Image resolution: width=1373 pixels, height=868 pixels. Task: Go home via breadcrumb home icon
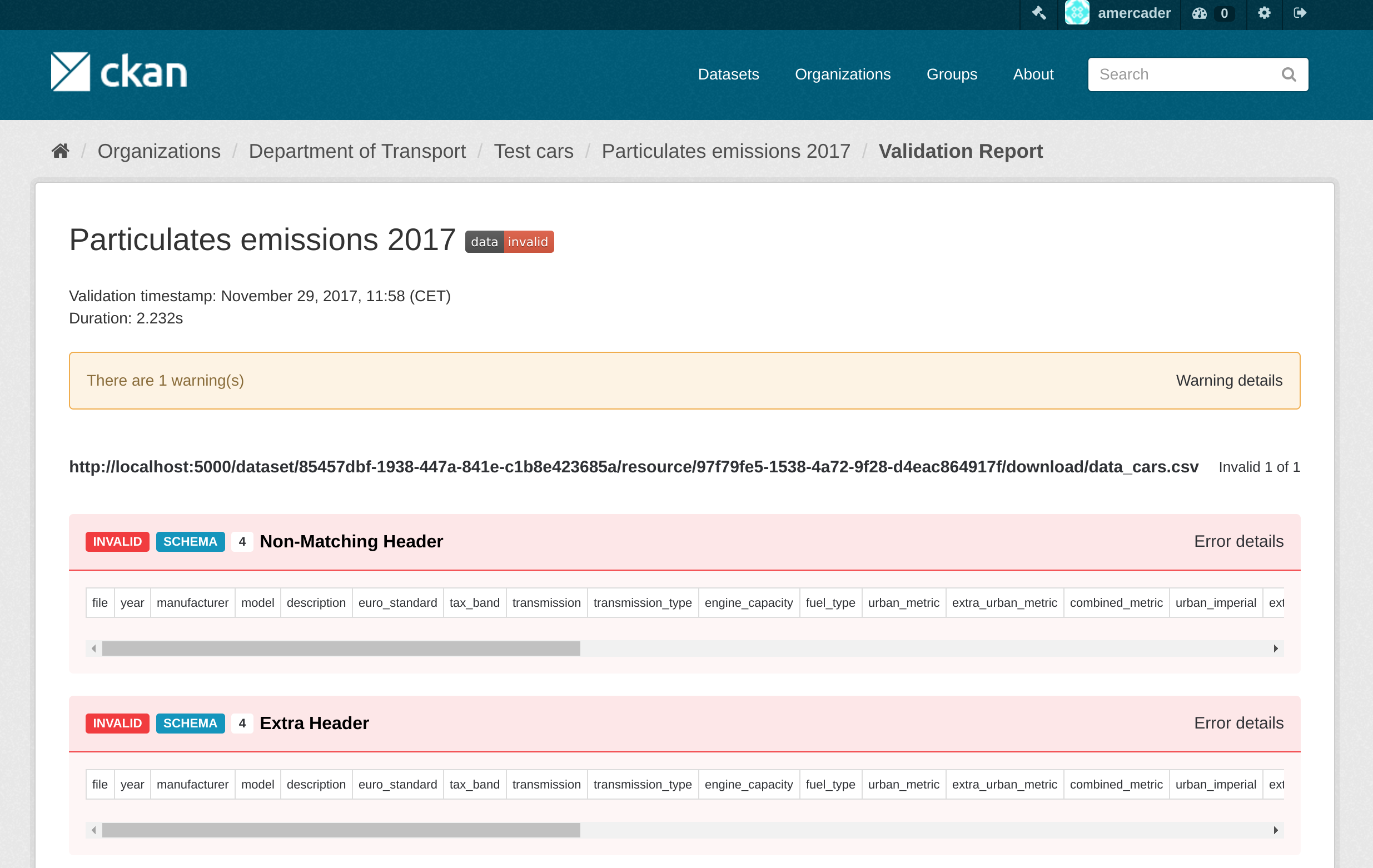[60, 151]
